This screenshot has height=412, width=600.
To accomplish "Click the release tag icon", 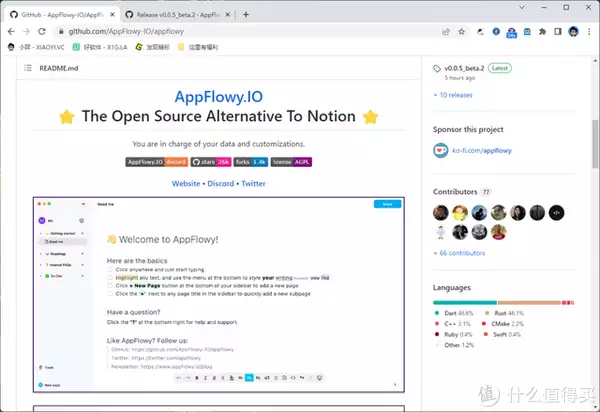I will [437, 68].
